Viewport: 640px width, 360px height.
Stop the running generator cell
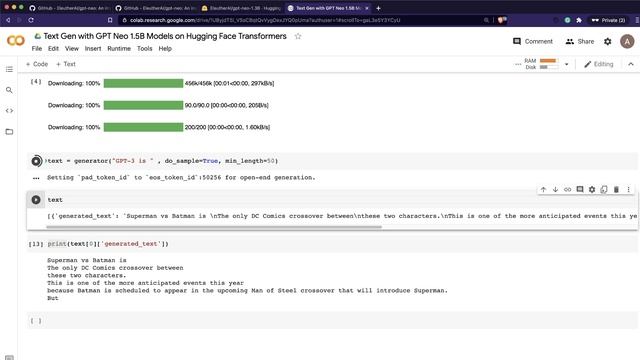[x=36, y=161]
